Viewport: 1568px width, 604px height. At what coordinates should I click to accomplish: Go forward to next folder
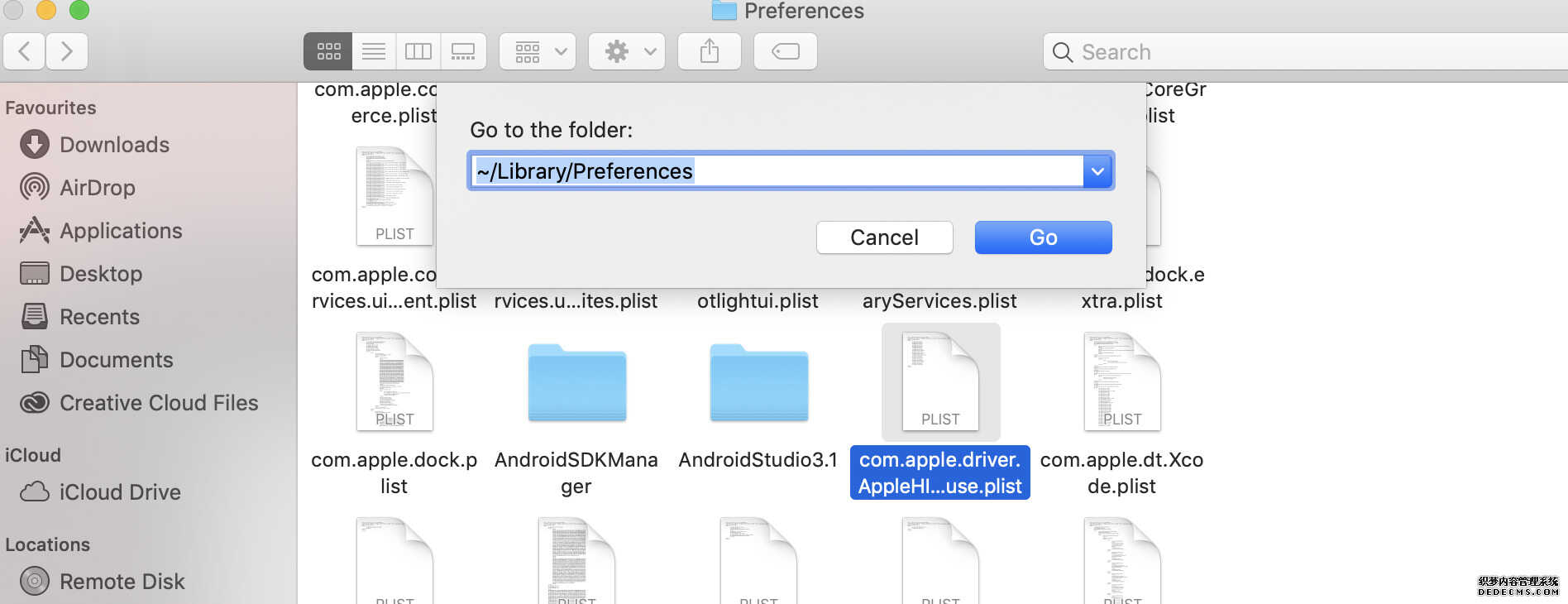click(x=67, y=52)
